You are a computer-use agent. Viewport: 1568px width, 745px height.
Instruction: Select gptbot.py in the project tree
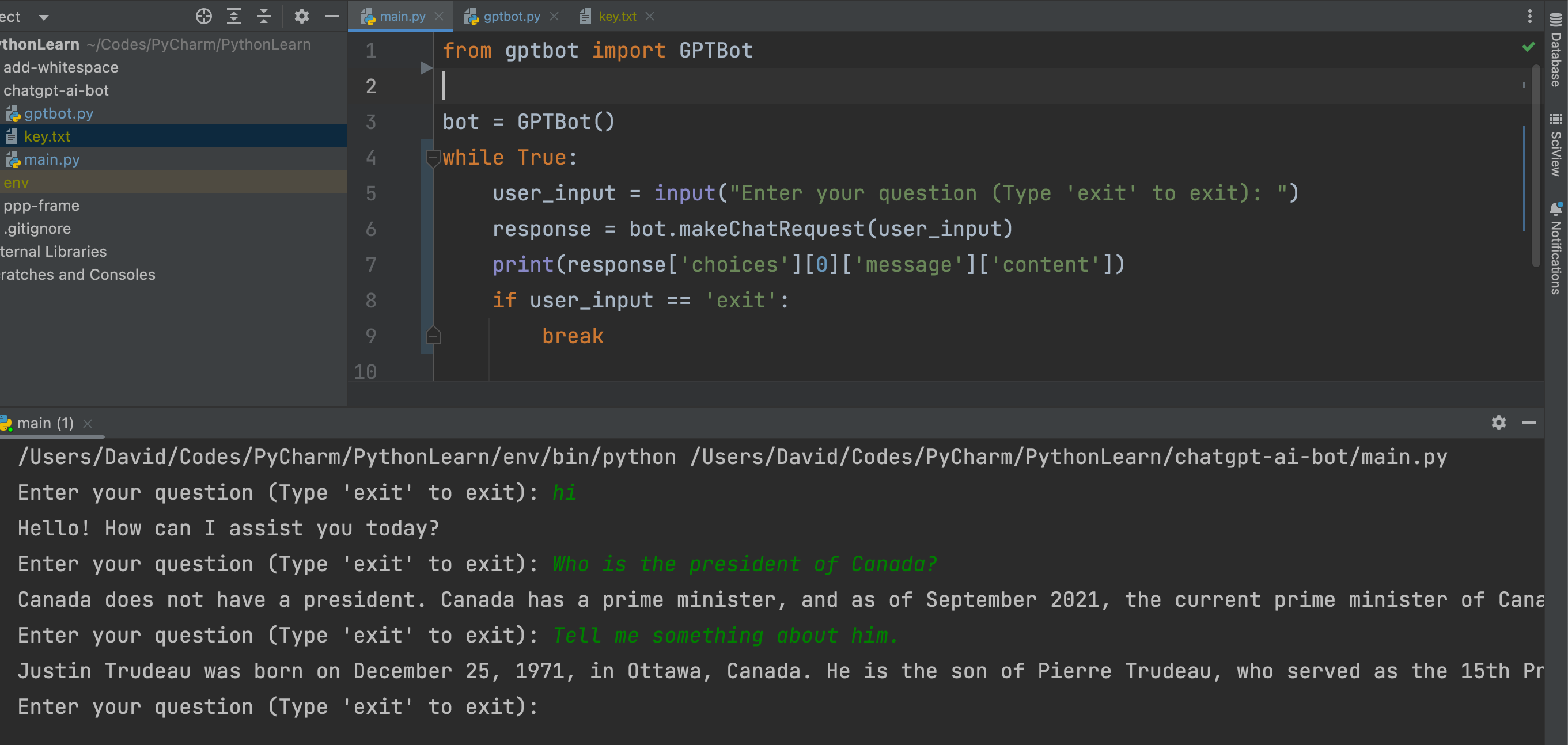point(58,114)
